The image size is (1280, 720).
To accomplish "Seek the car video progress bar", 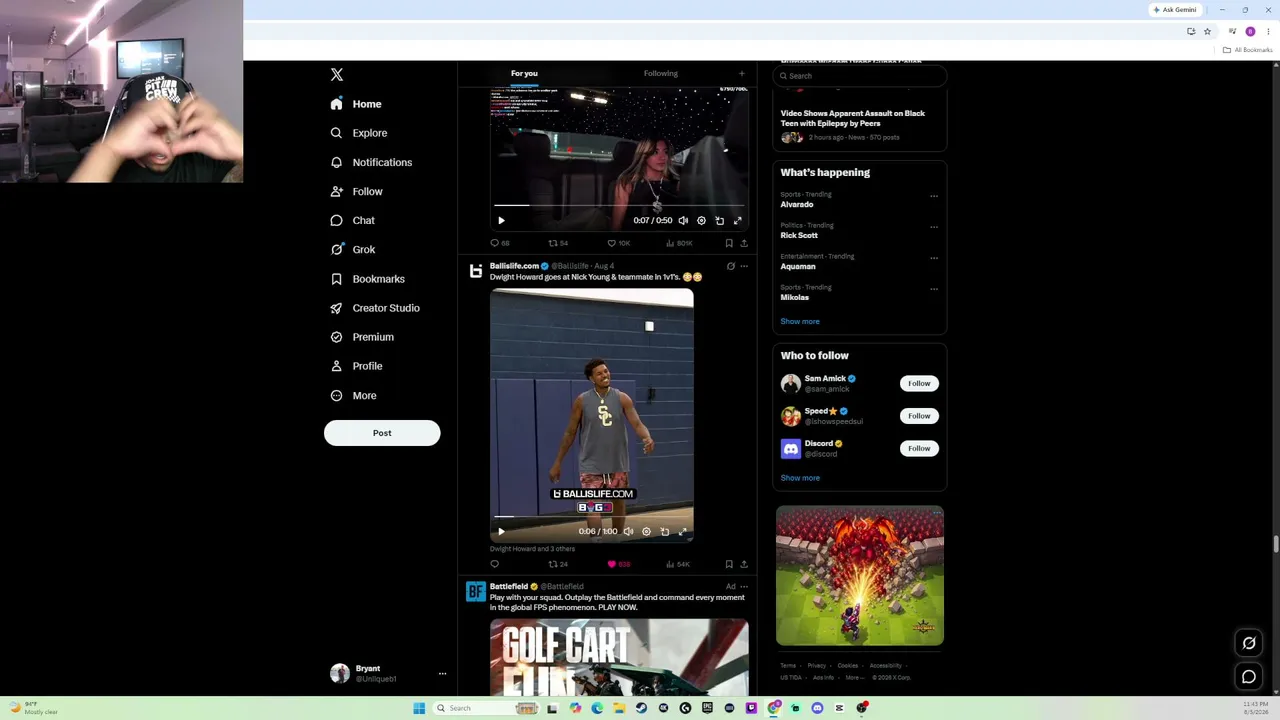I will 619,206.
